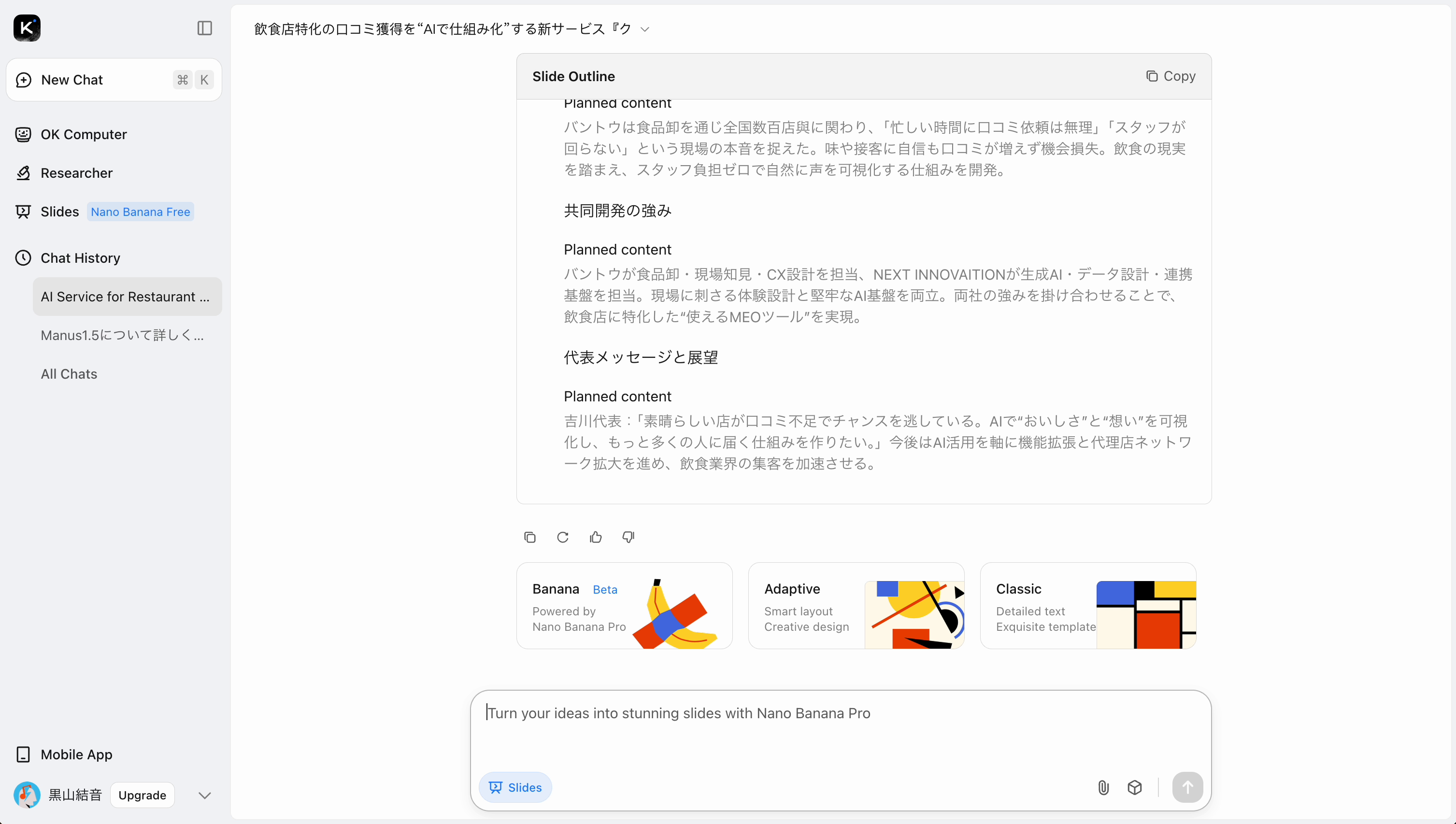This screenshot has width=1456, height=824.
Task: Open the Researcher section
Action: click(x=76, y=172)
